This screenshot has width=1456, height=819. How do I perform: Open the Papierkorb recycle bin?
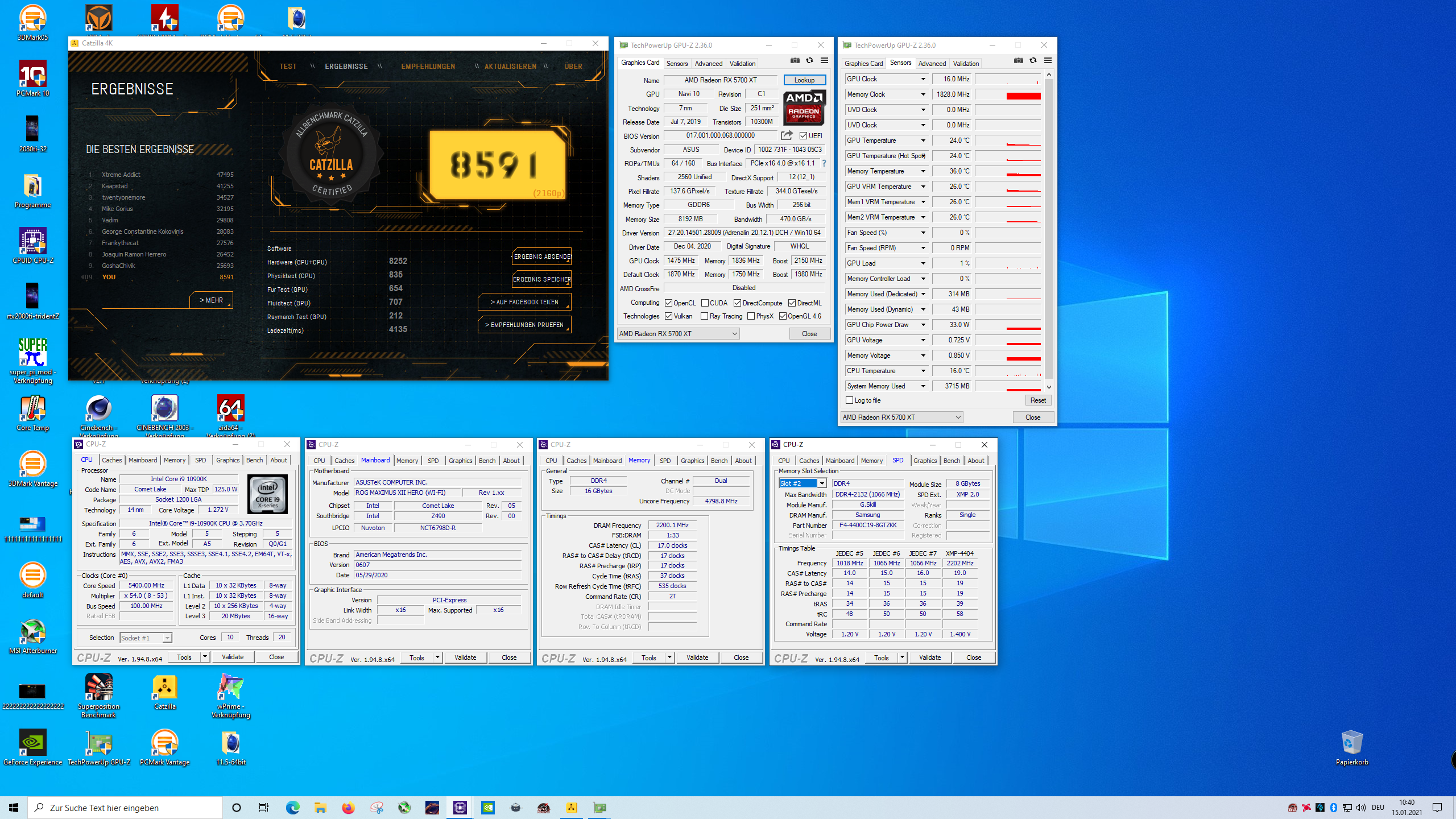1352,747
